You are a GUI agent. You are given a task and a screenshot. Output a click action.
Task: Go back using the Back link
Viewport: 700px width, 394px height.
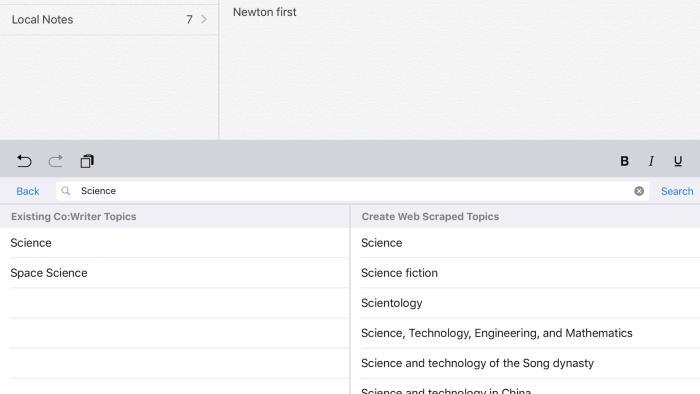point(28,191)
